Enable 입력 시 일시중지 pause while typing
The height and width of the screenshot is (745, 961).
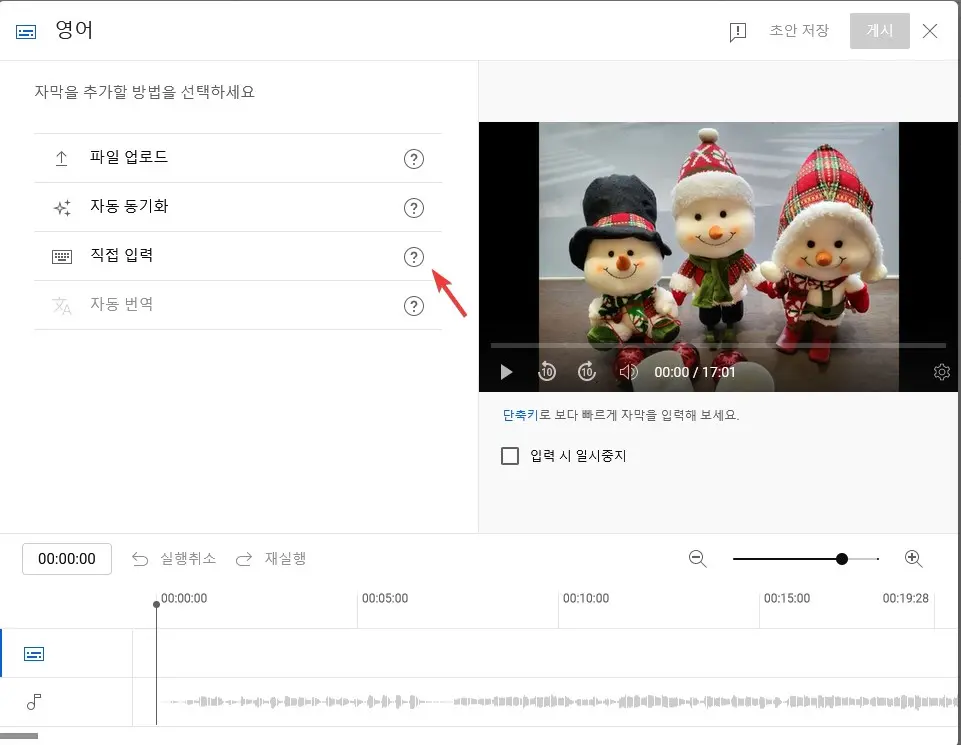(510, 456)
